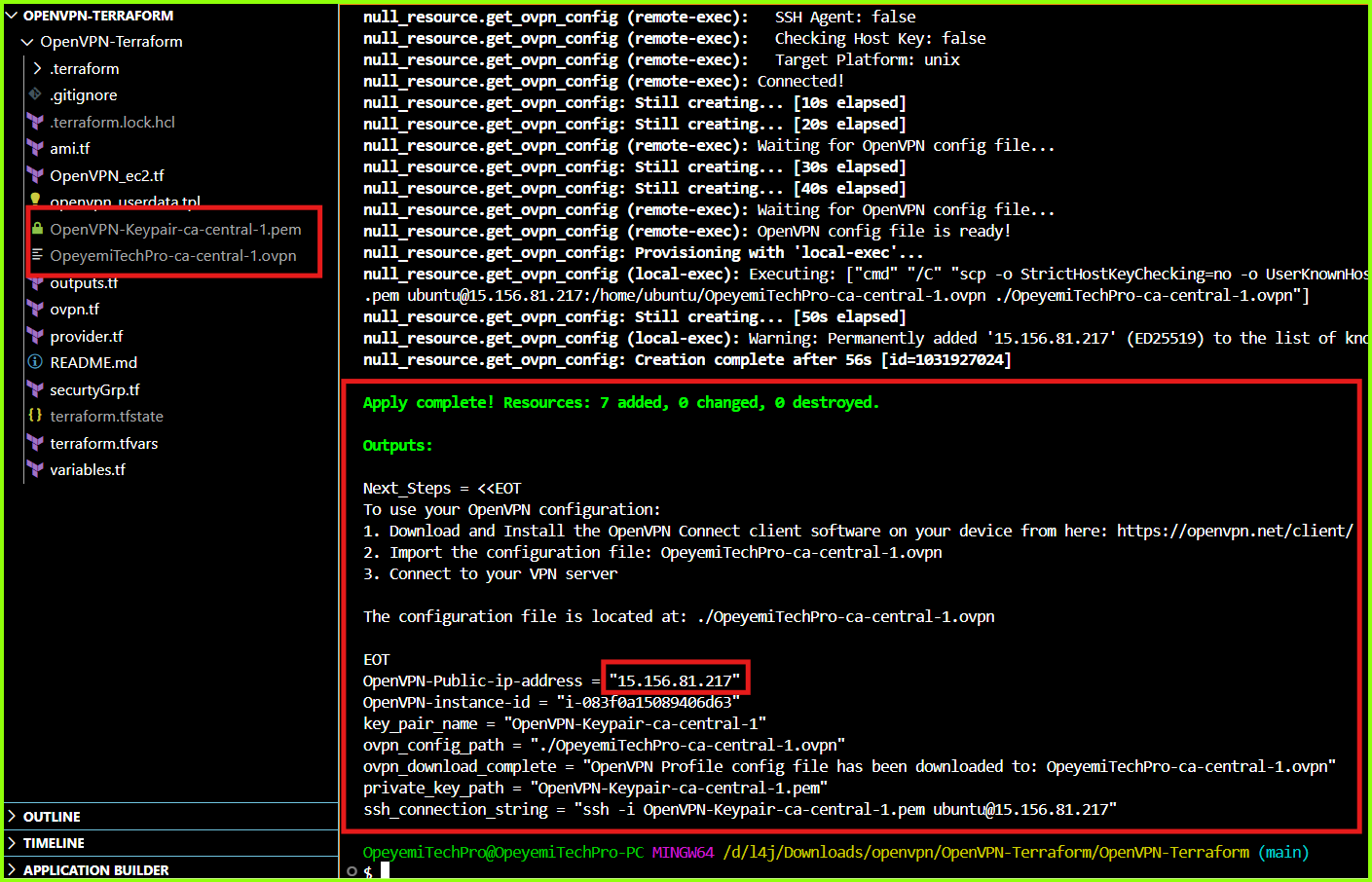Open the securtyGrp.tf file
This screenshot has width=1372, height=882.
pos(94,389)
